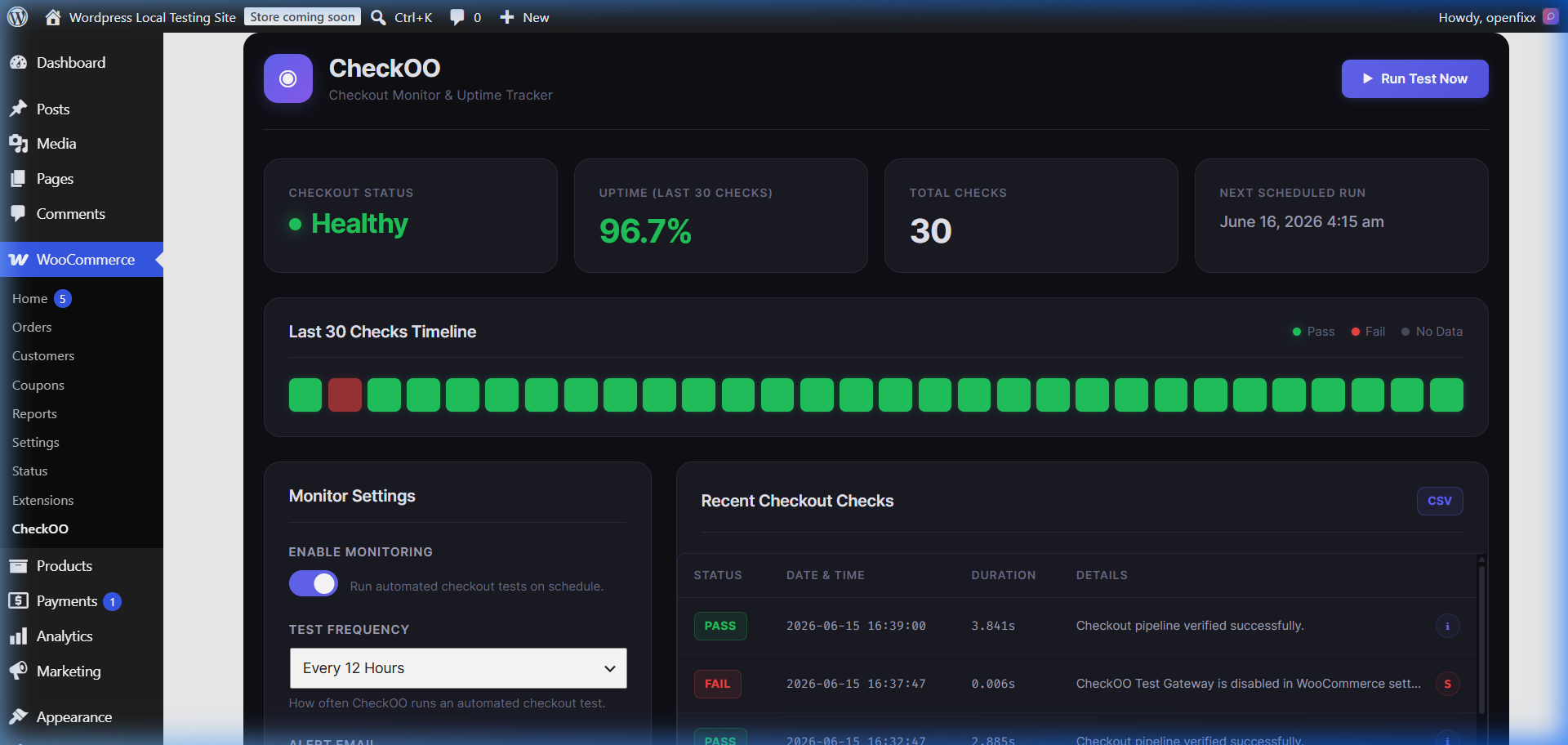
Task: Click the Posts pin icon
Action: 18,109
